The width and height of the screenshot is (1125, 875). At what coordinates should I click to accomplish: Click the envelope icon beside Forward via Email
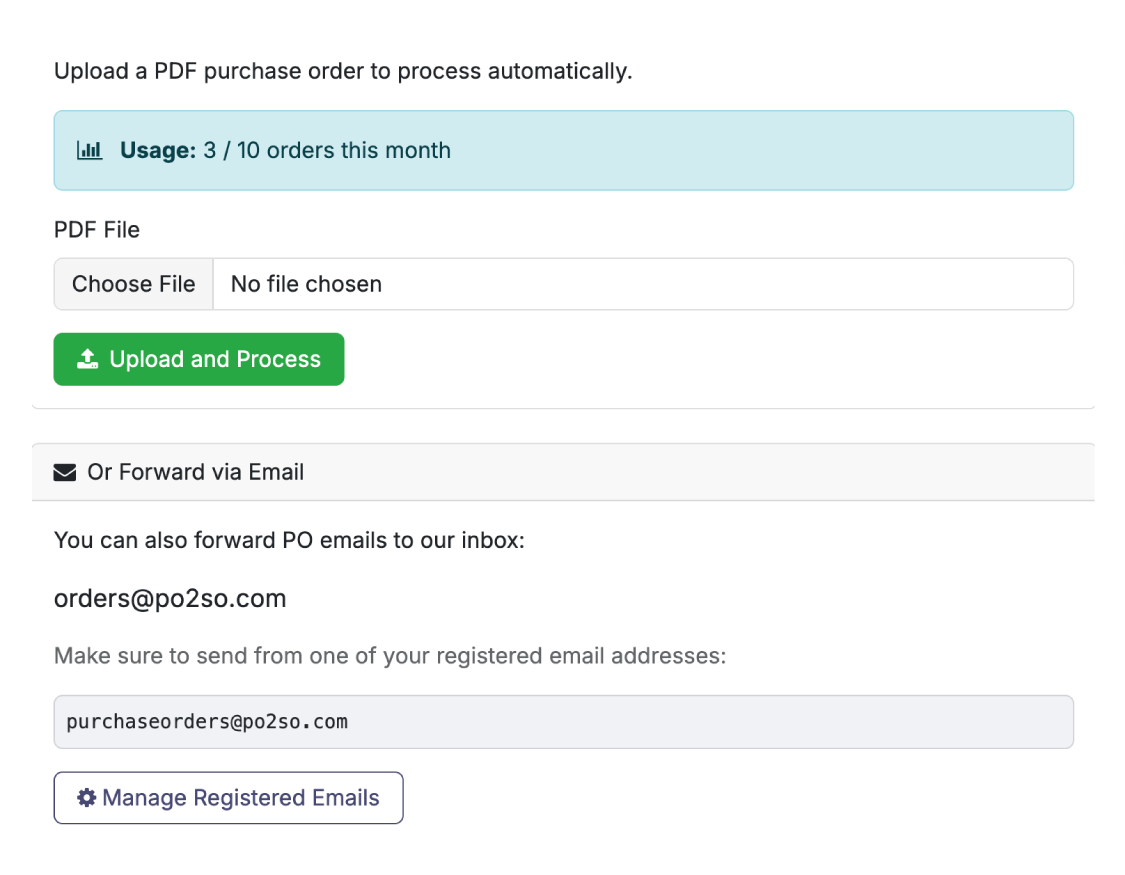click(65, 472)
